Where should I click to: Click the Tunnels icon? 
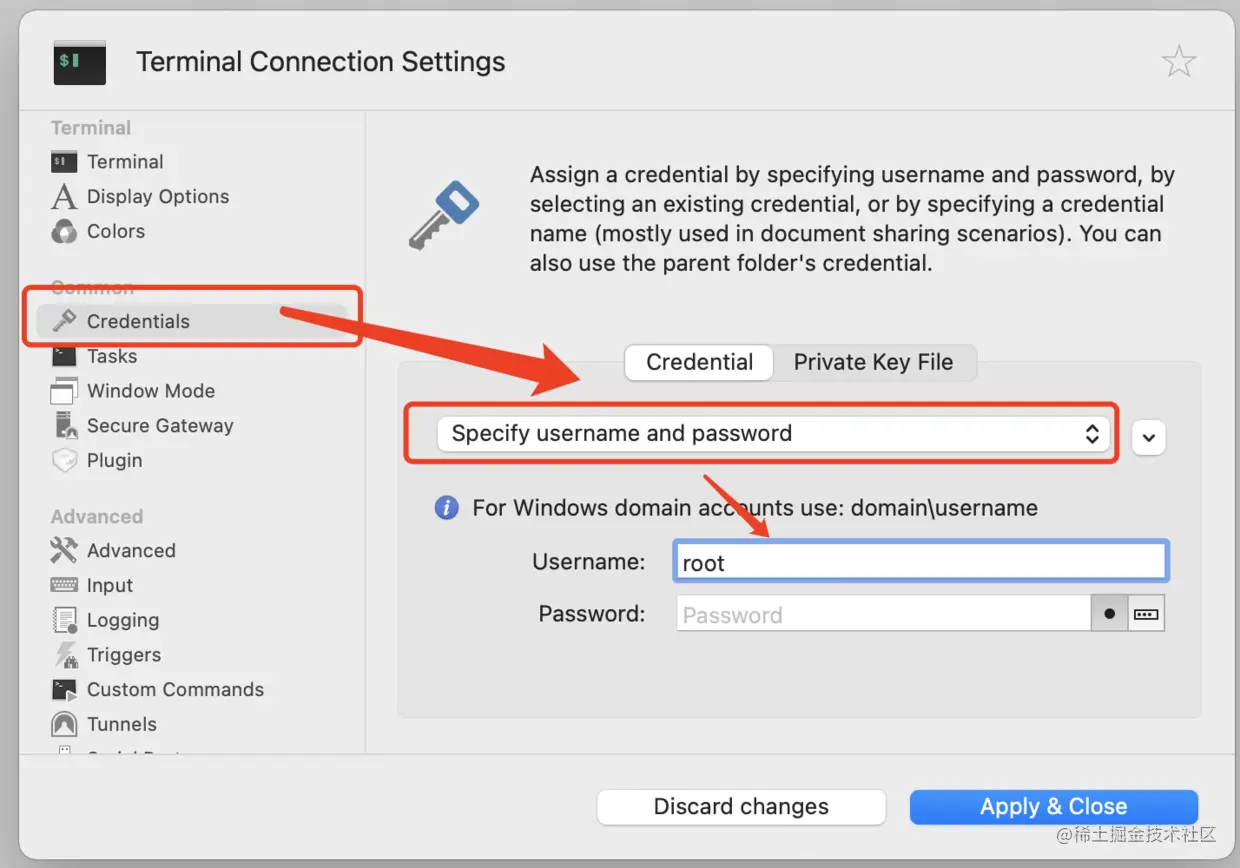pyautogui.click(x=64, y=724)
